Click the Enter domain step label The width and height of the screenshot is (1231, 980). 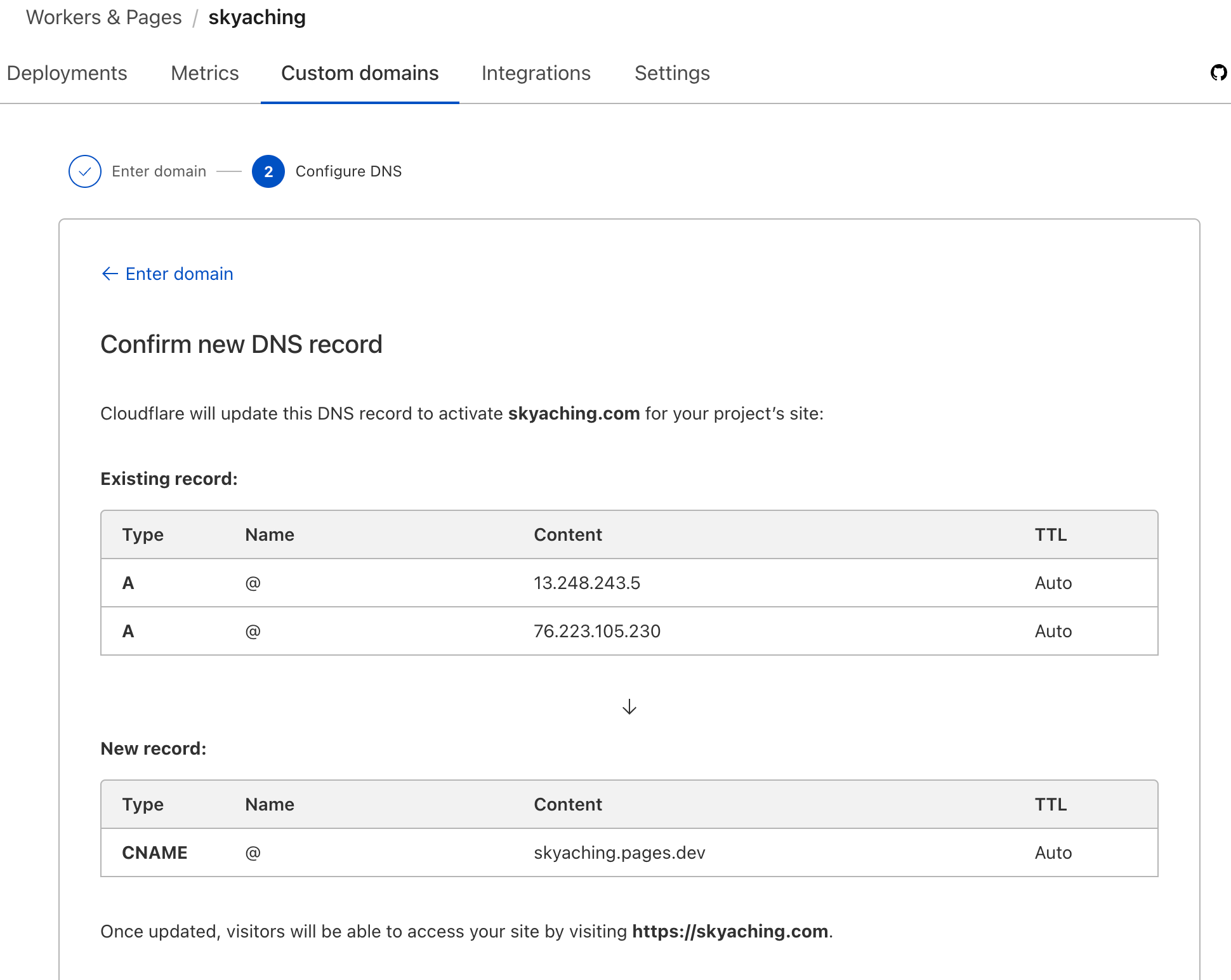tap(159, 171)
